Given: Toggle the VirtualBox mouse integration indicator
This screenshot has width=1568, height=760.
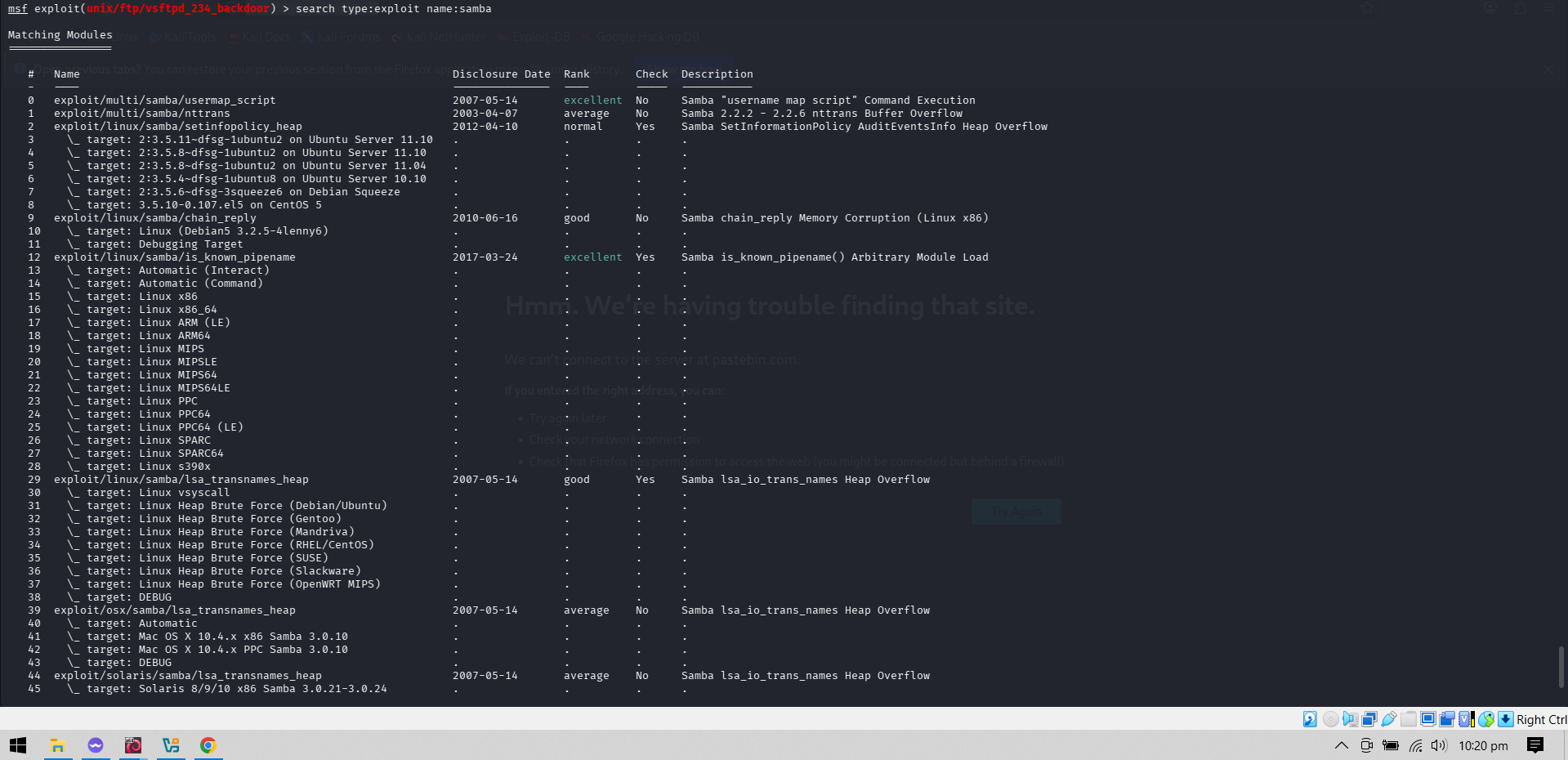Looking at the screenshot, I should click(x=1486, y=719).
